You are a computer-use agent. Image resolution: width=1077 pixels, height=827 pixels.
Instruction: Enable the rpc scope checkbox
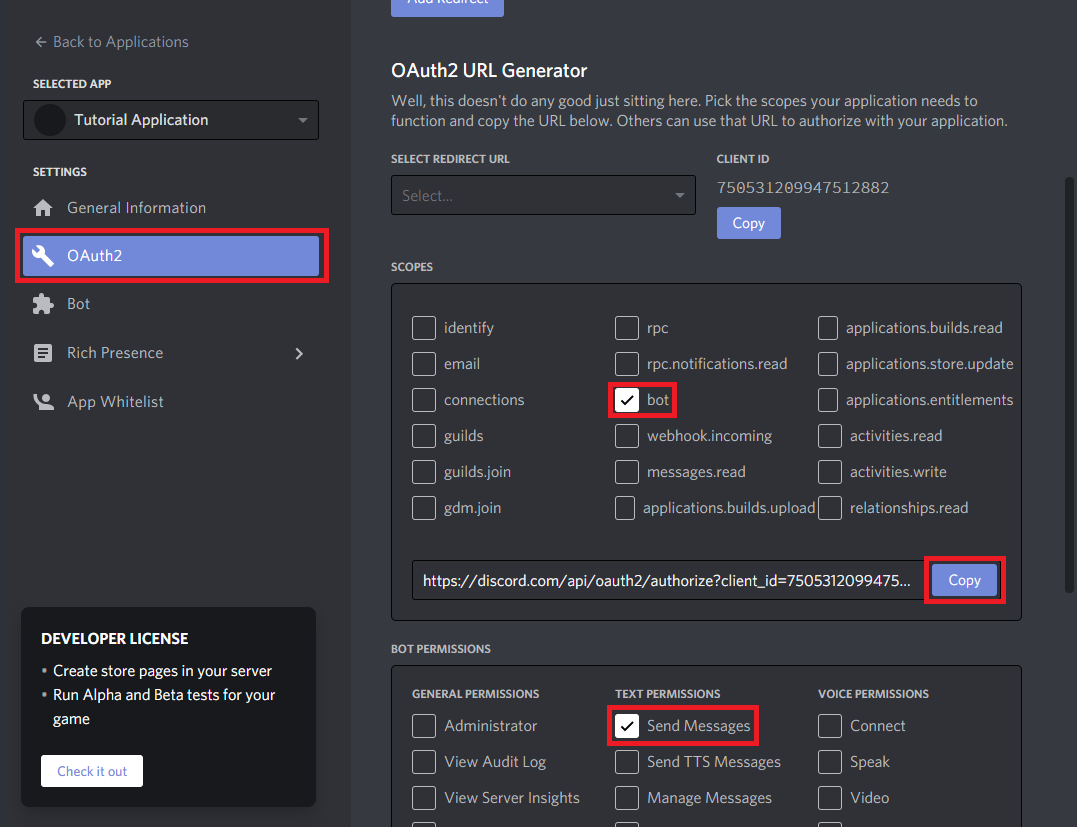coord(627,328)
